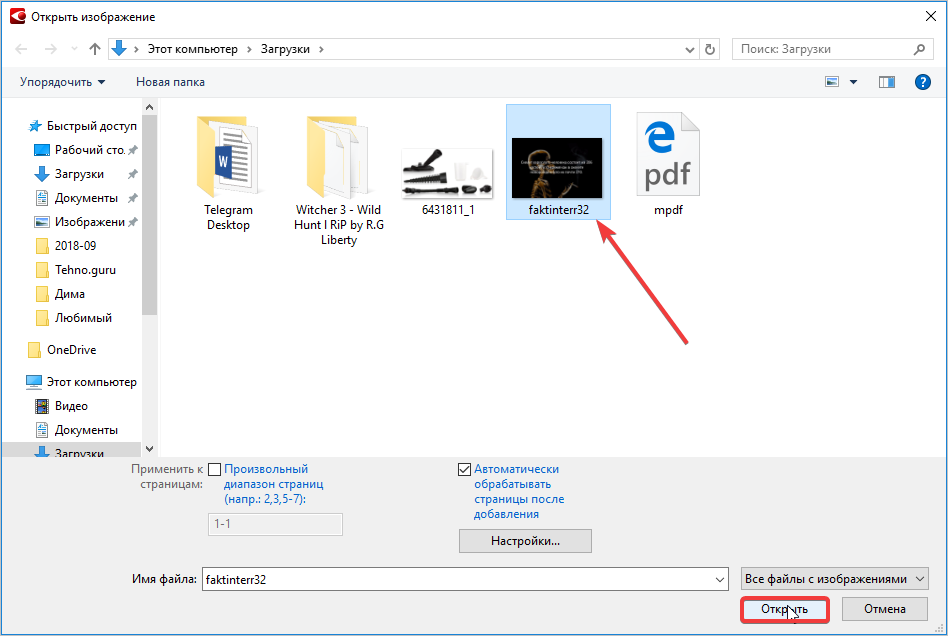
Task: Open the Telegram Desktop folder icon
Action: (x=228, y=158)
